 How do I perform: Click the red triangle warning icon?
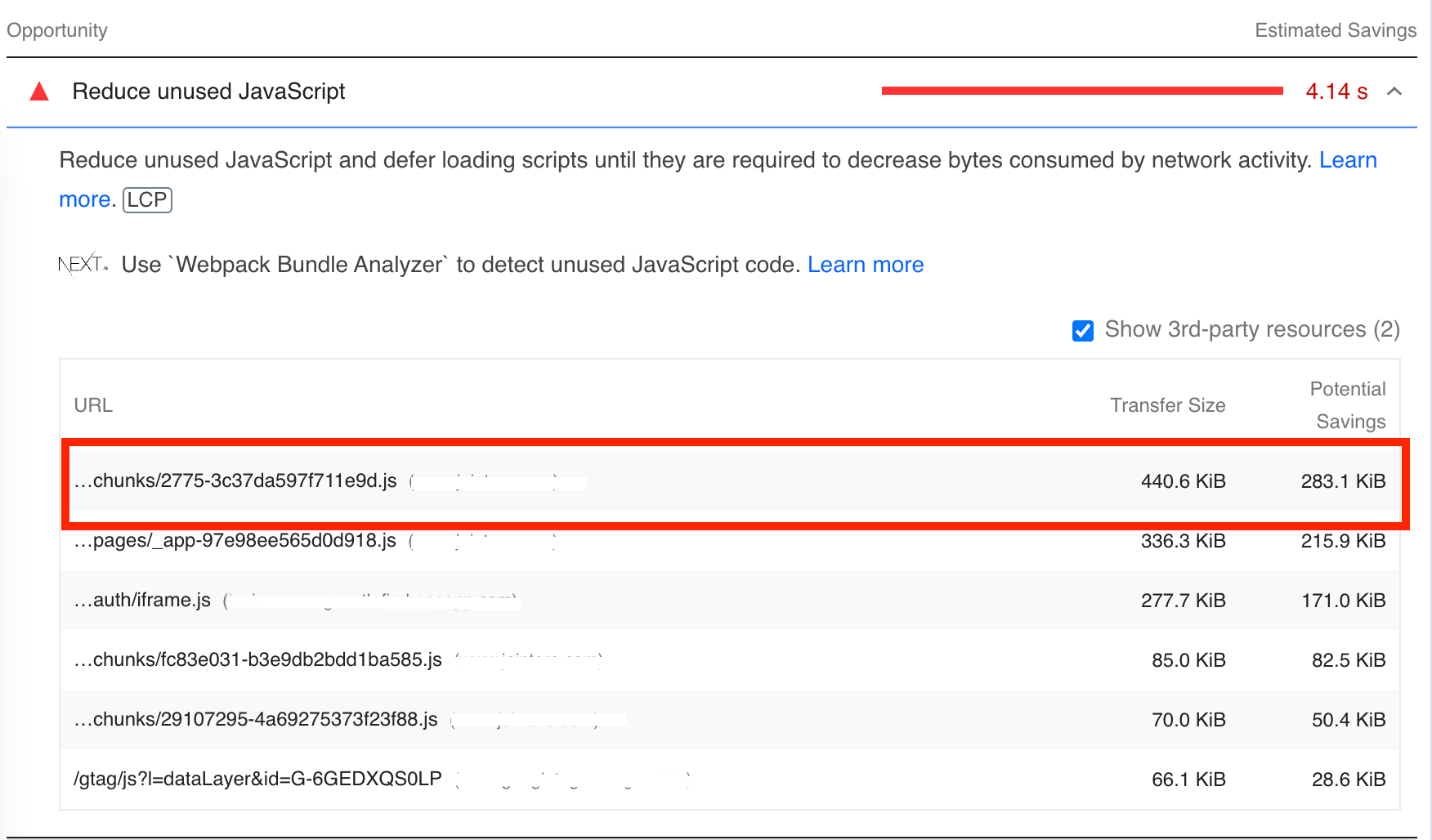(x=39, y=92)
